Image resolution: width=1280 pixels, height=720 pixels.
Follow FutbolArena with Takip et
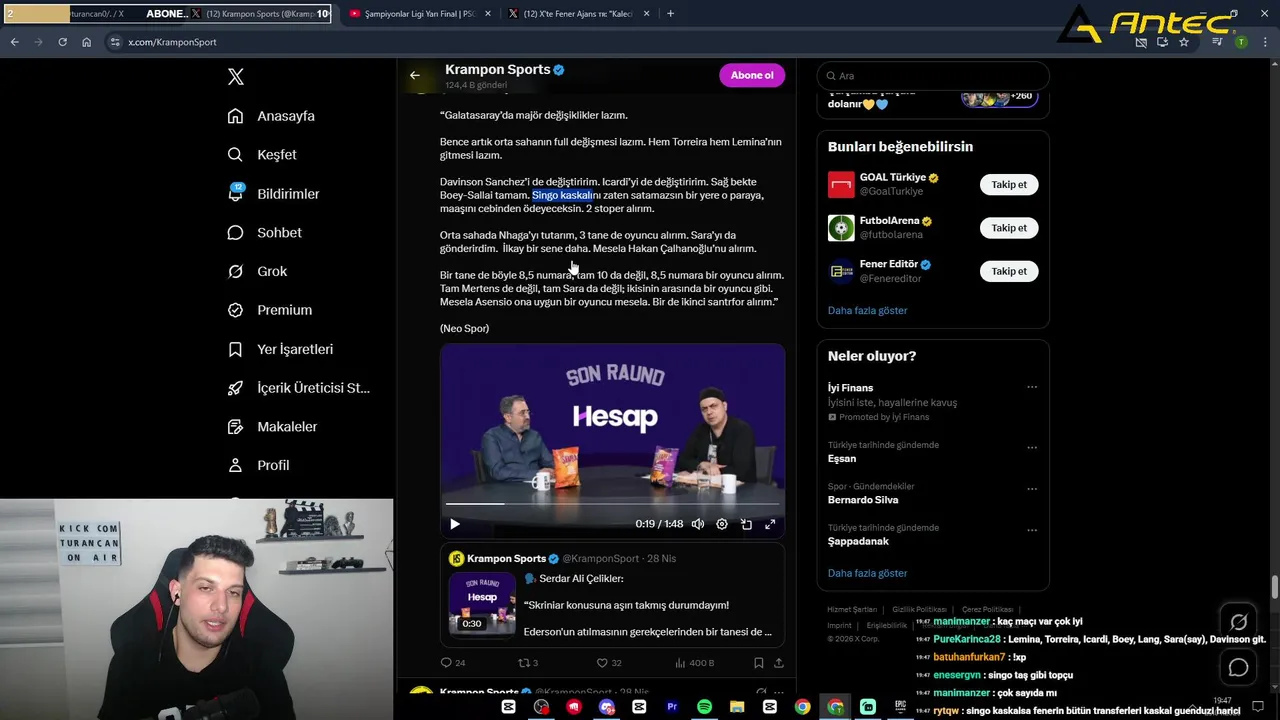tap(1009, 228)
